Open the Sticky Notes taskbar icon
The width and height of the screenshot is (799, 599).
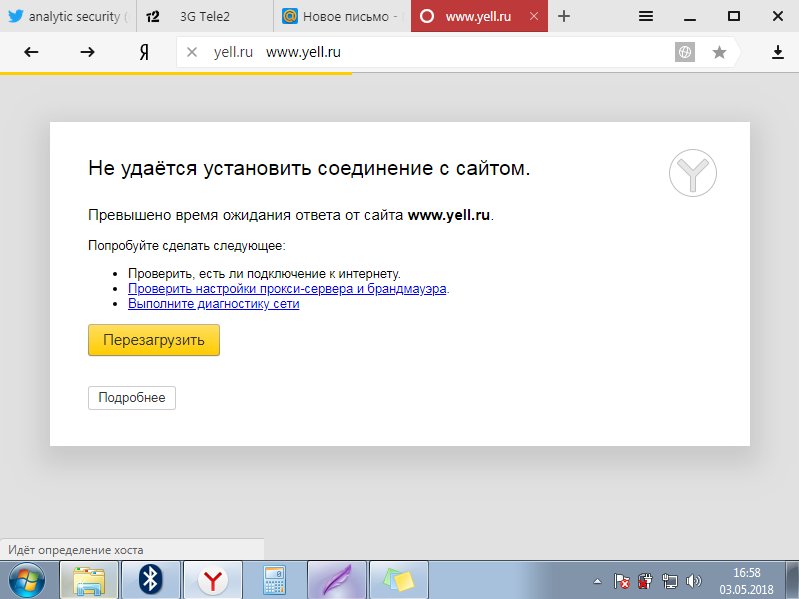point(398,580)
